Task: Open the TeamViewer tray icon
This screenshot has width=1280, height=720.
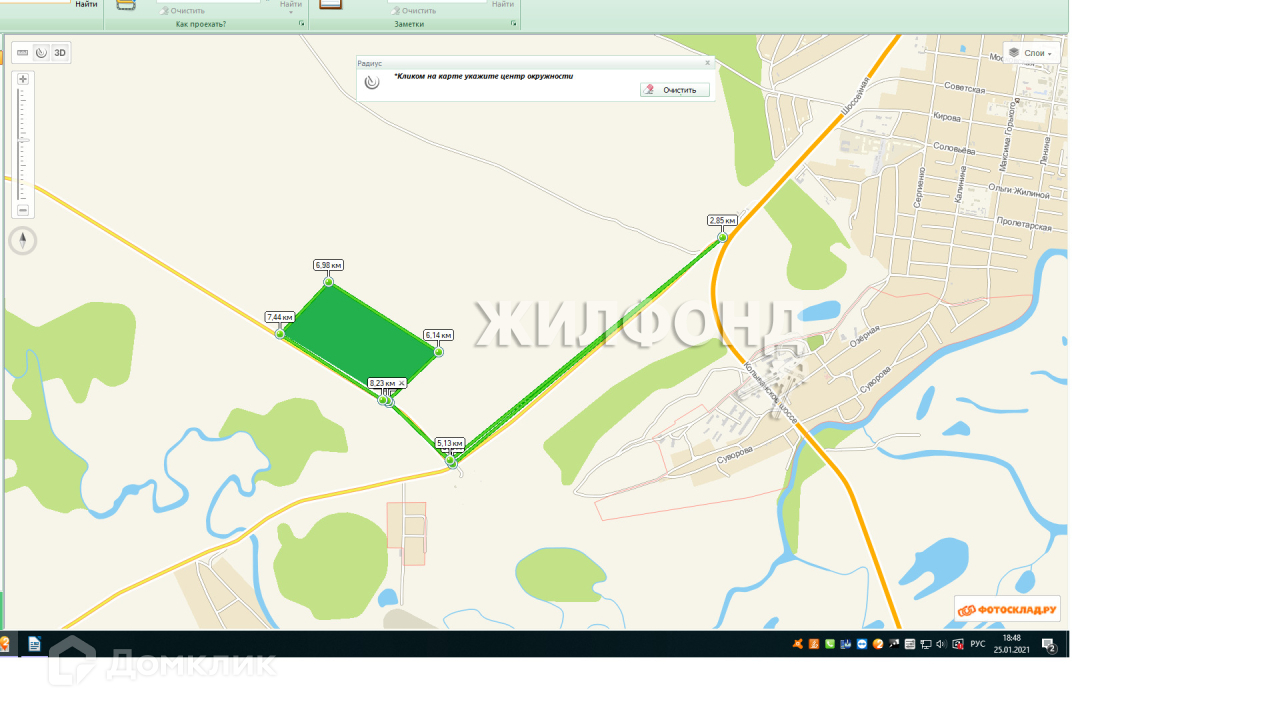Action: pos(862,644)
